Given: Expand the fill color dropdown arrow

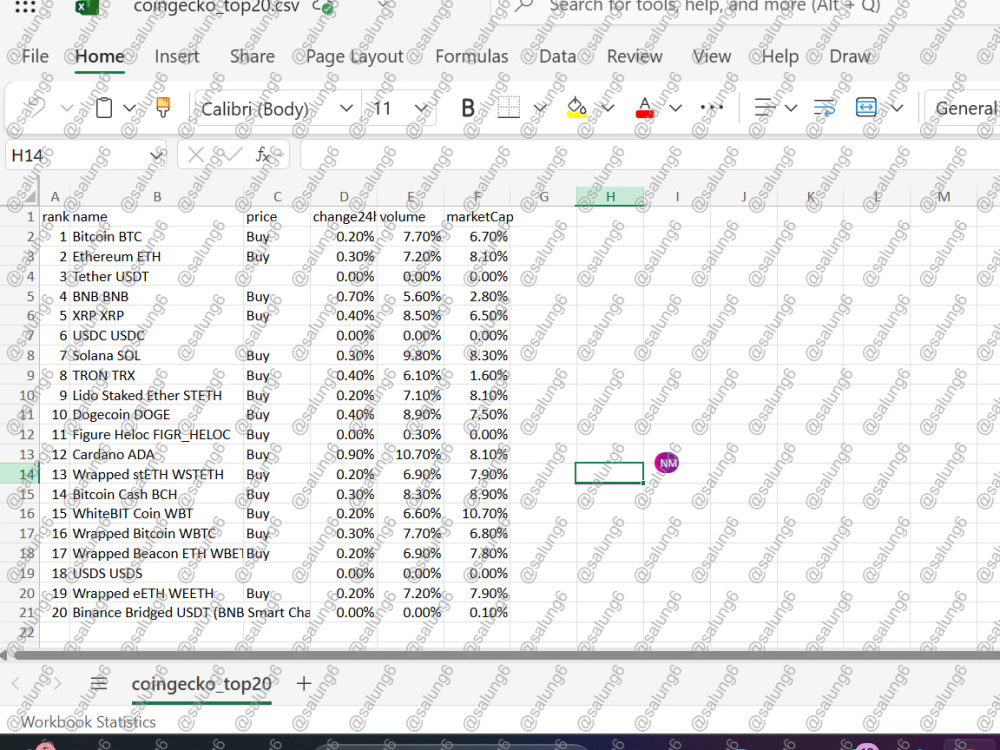Looking at the screenshot, I should (x=608, y=108).
